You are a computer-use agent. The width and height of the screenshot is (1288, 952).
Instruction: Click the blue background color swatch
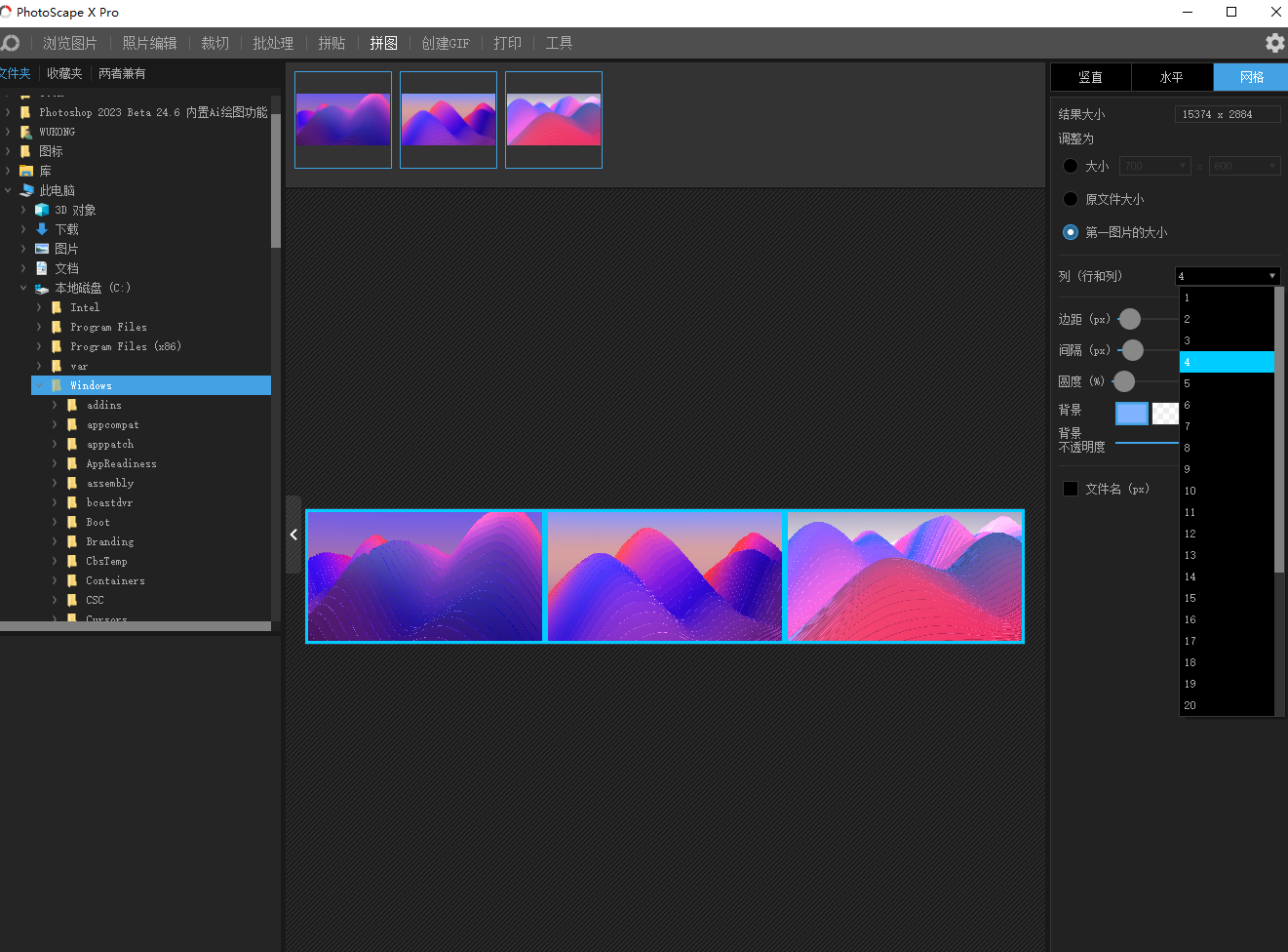point(1131,414)
